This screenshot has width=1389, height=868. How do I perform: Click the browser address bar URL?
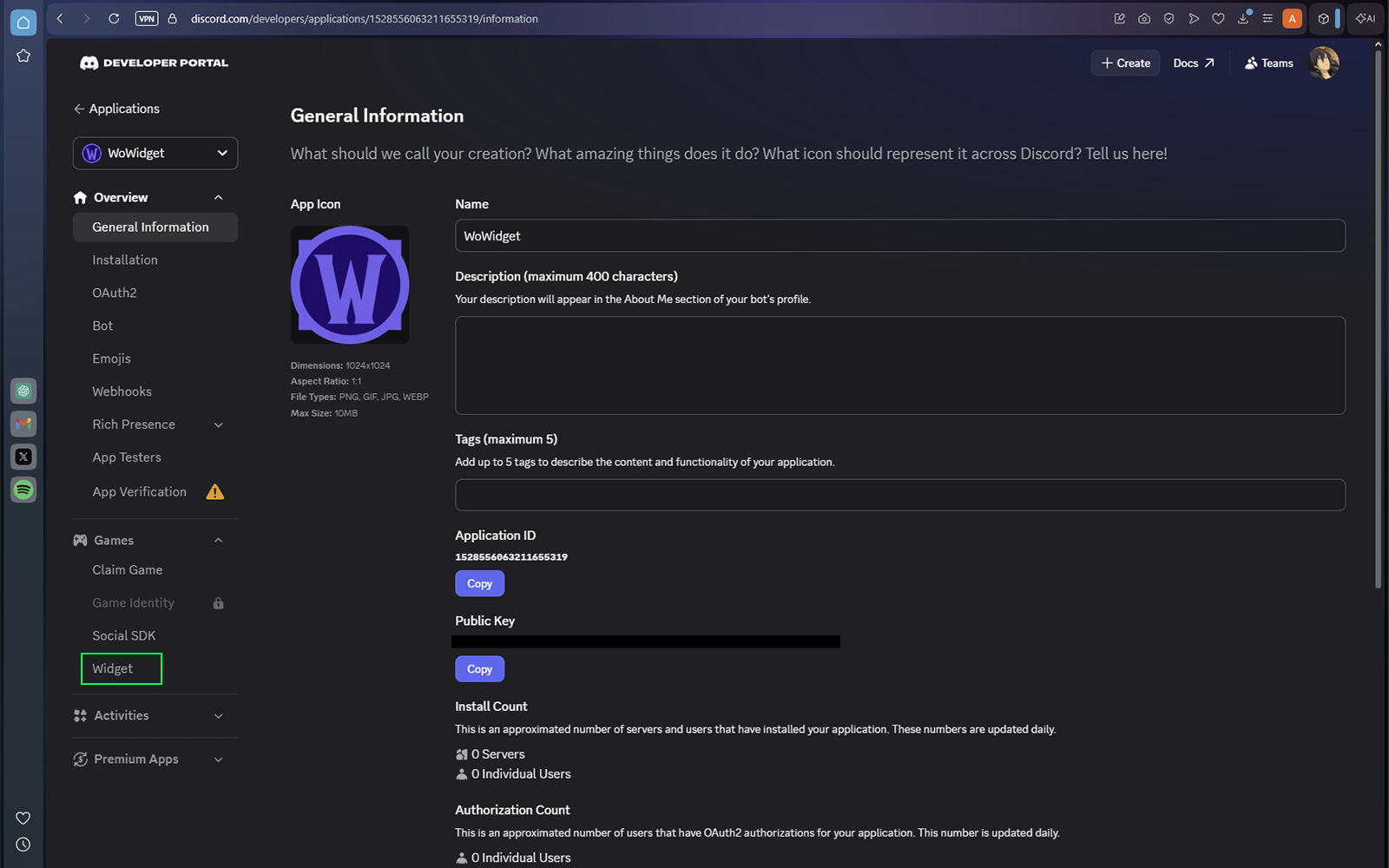pos(364,18)
